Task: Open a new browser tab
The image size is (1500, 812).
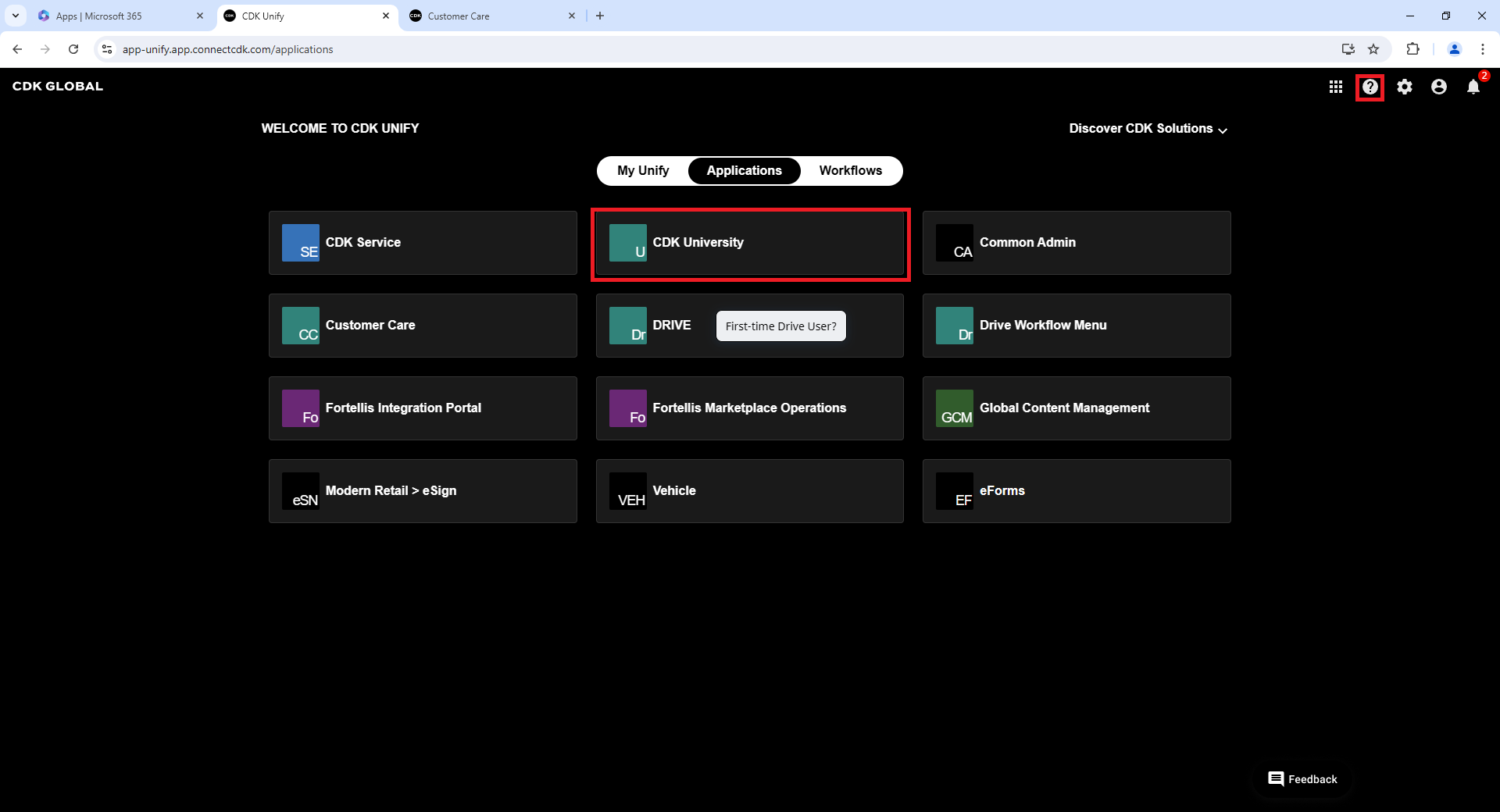Action: click(600, 16)
